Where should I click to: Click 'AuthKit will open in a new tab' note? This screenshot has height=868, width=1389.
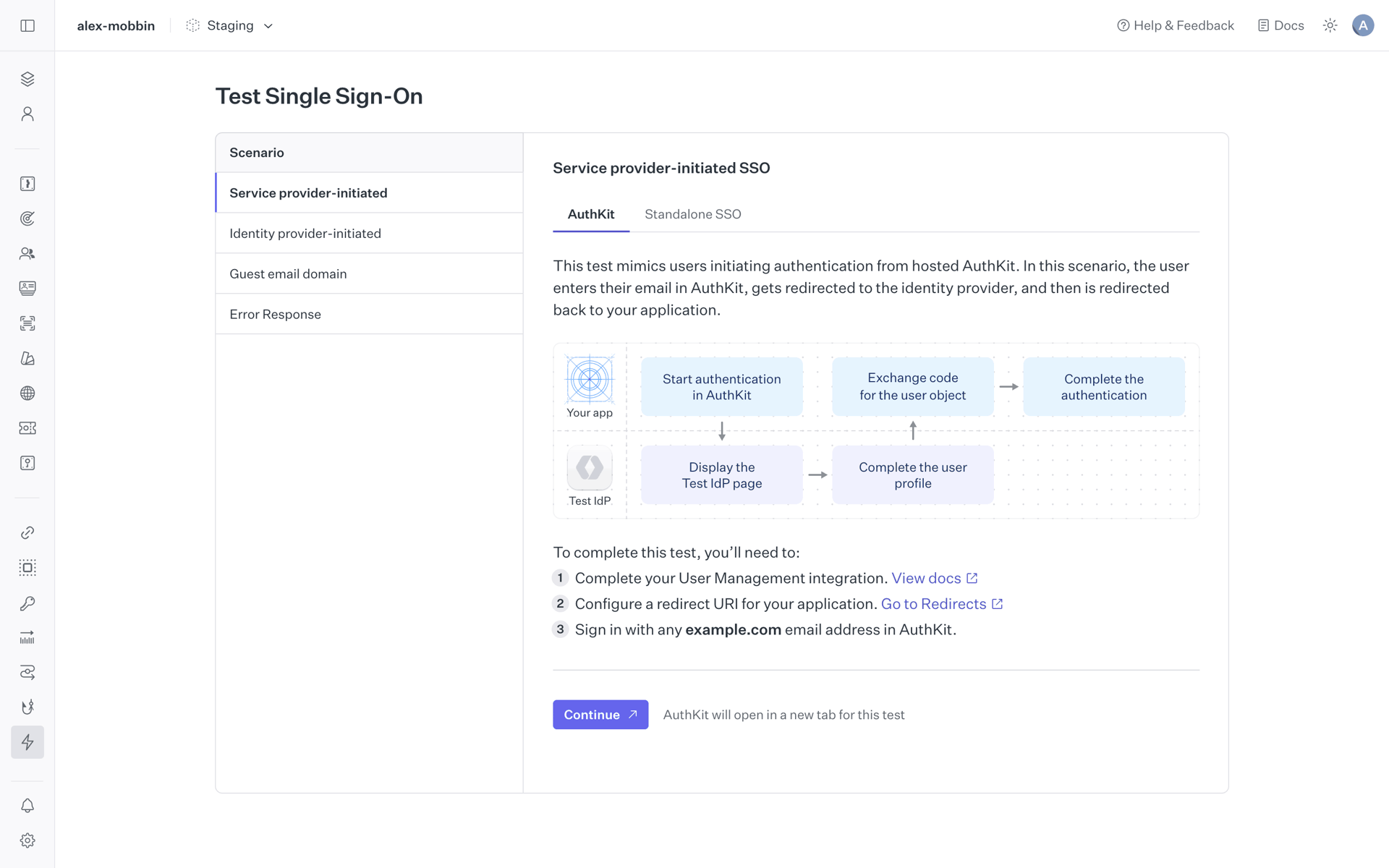pyautogui.click(x=784, y=715)
